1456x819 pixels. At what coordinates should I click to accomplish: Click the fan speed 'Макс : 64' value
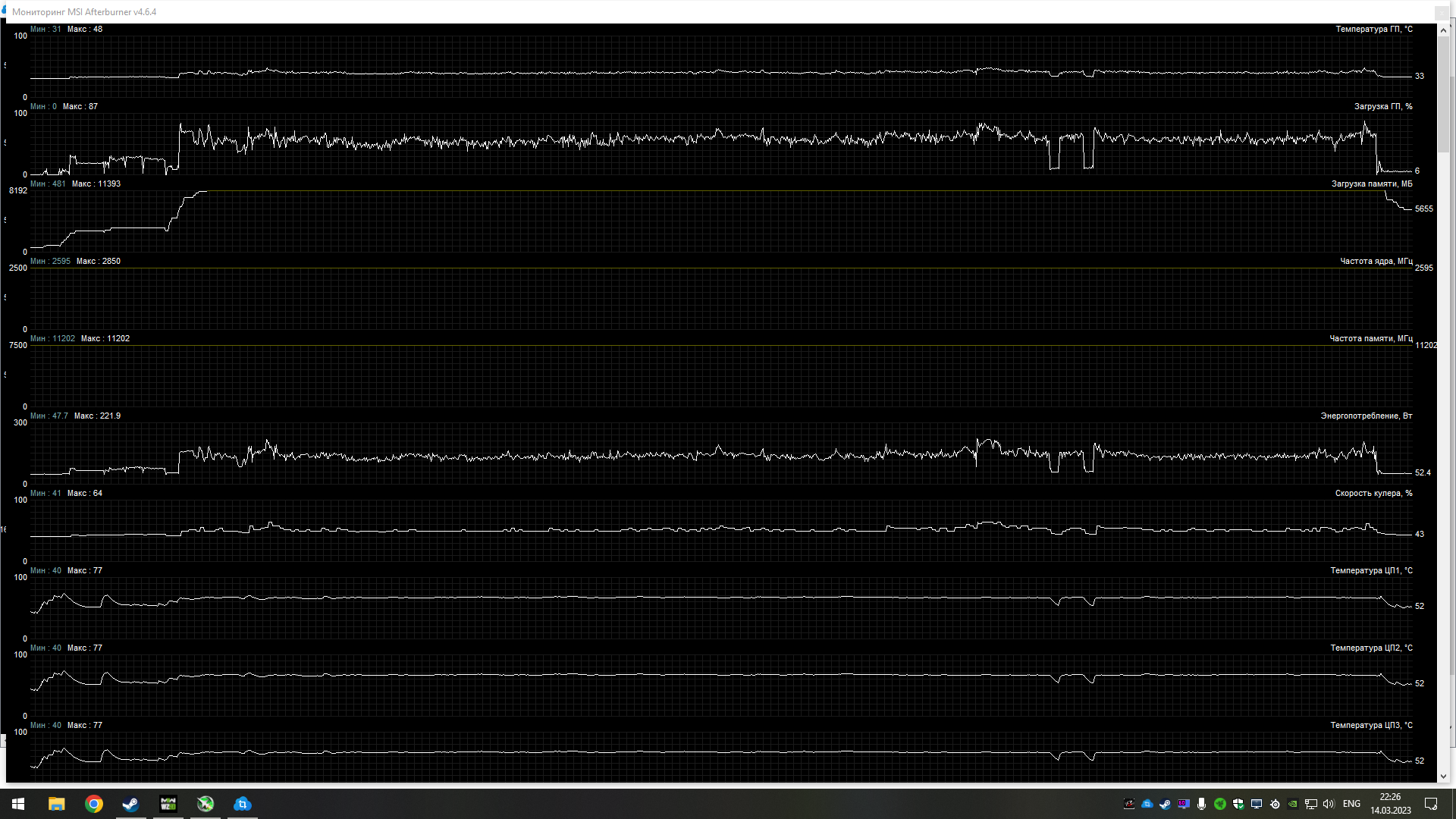click(85, 494)
